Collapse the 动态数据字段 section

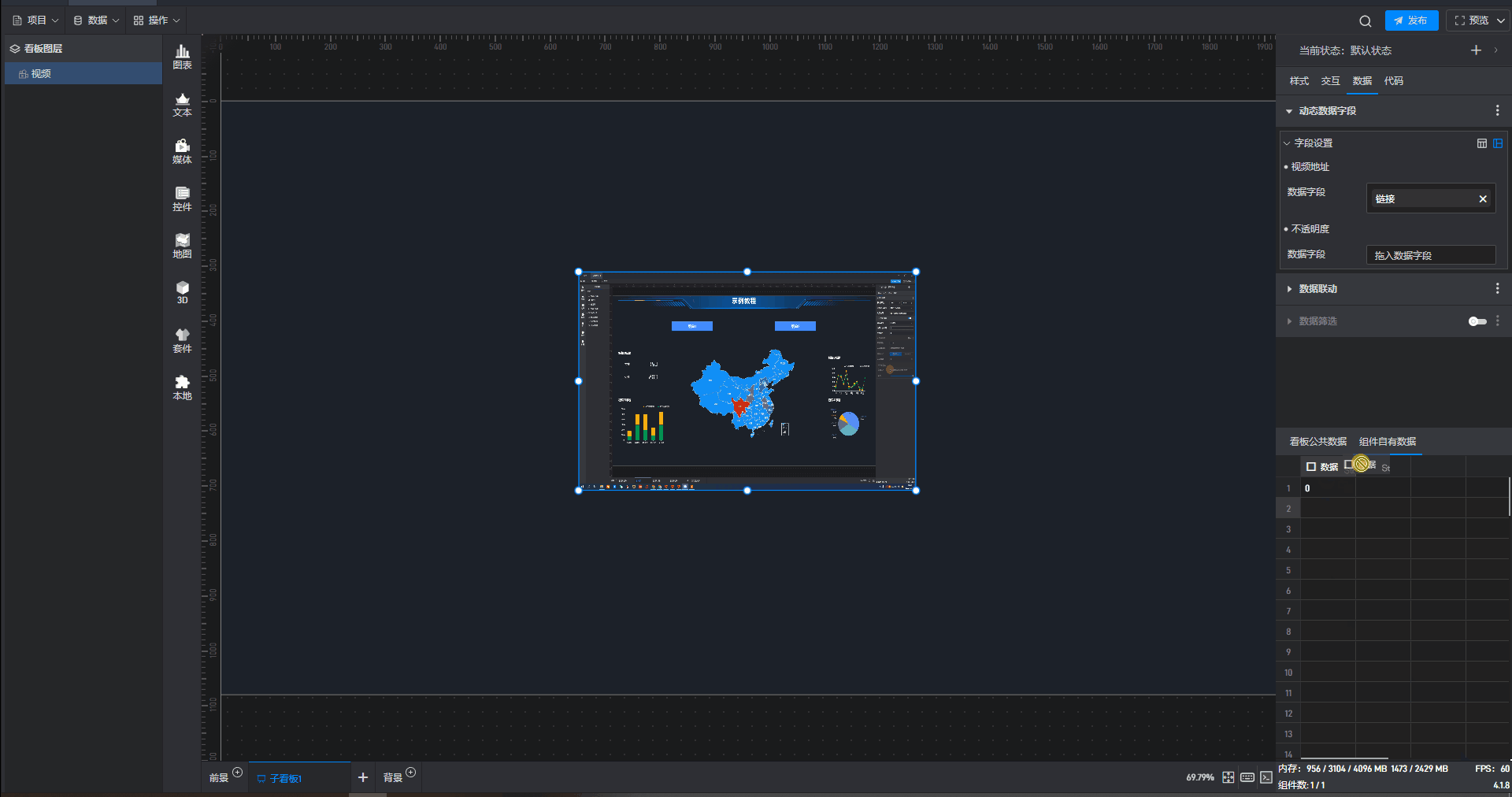[x=1289, y=111]
